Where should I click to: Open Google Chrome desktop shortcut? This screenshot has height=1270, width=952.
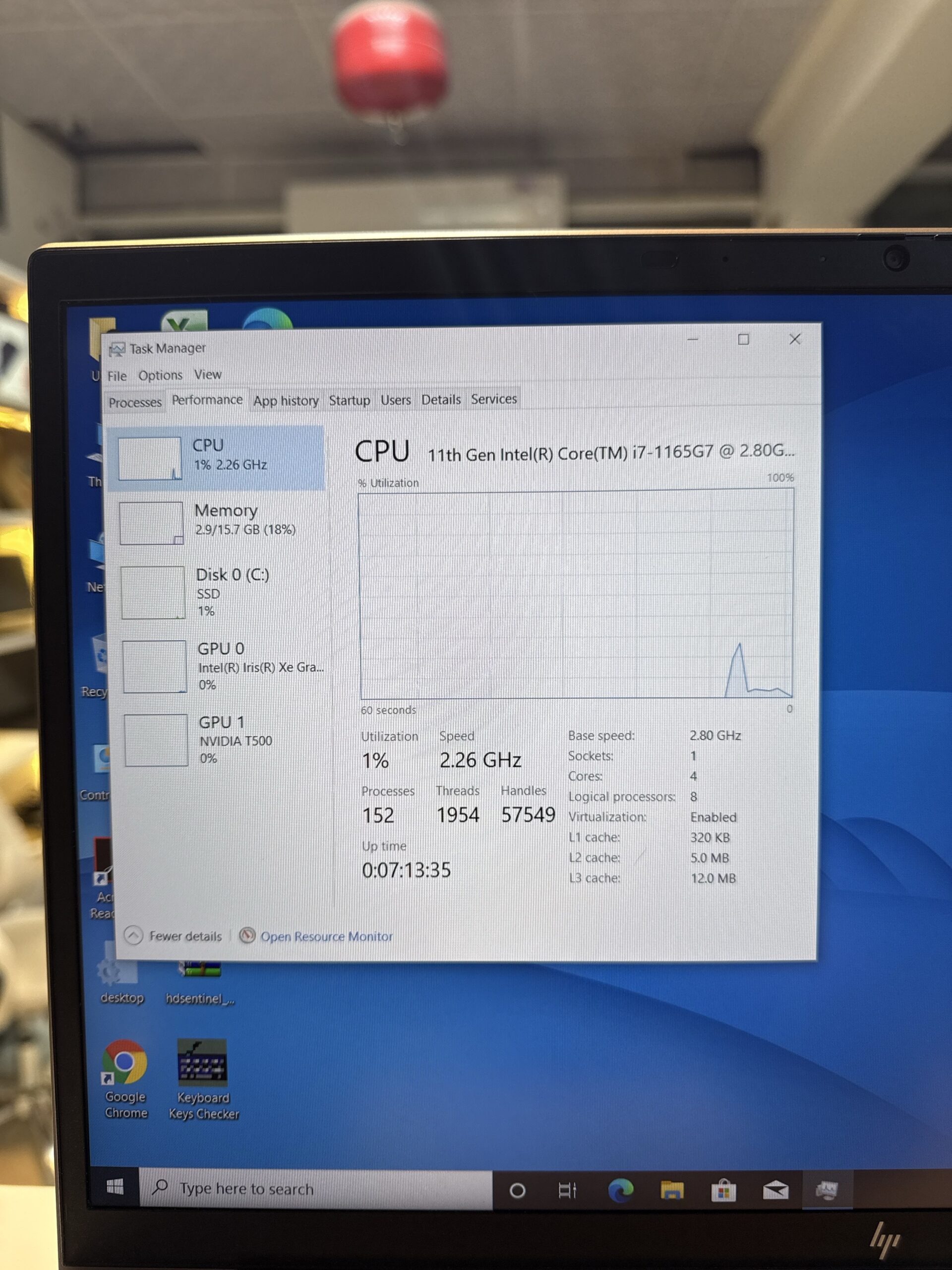click(125, 1078)
